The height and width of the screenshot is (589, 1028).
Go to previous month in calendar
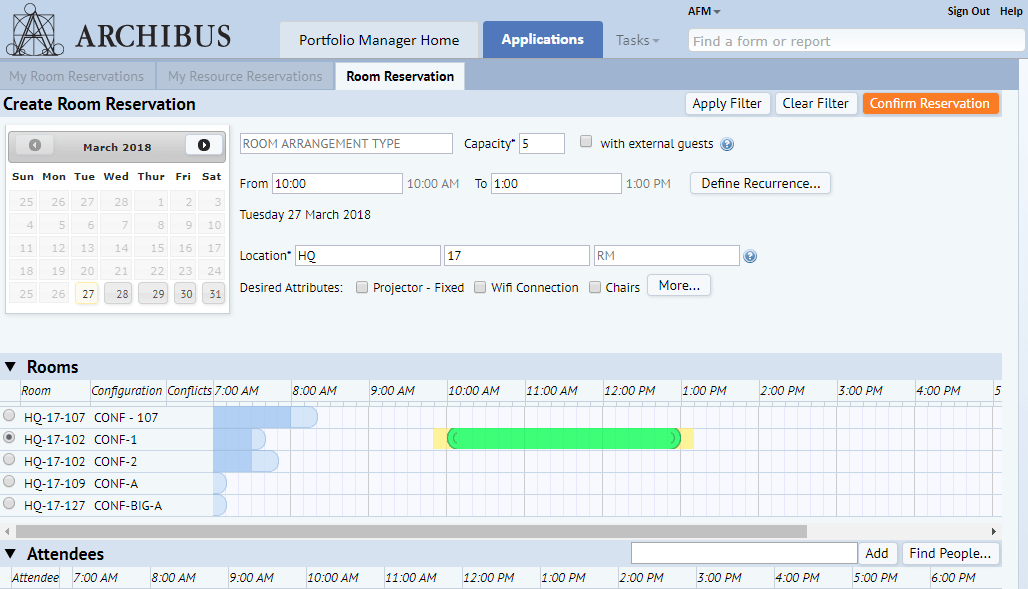[35, 145]
